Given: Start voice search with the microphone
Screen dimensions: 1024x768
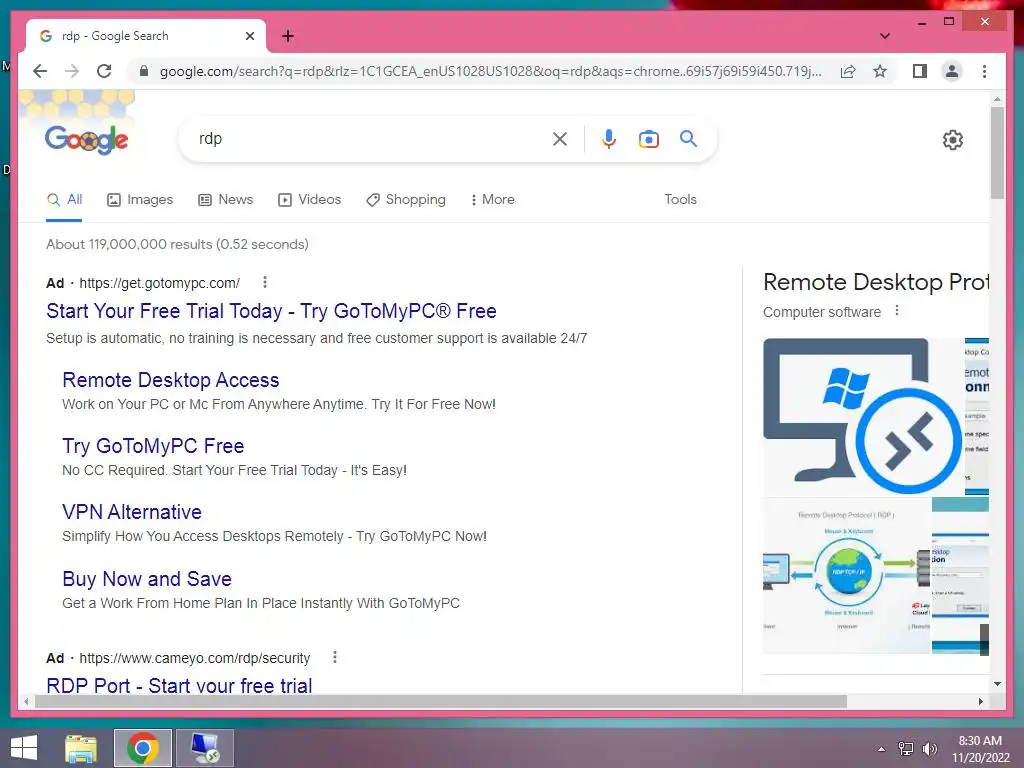Looking at the screenshot, I should click(x=609, y=138).
